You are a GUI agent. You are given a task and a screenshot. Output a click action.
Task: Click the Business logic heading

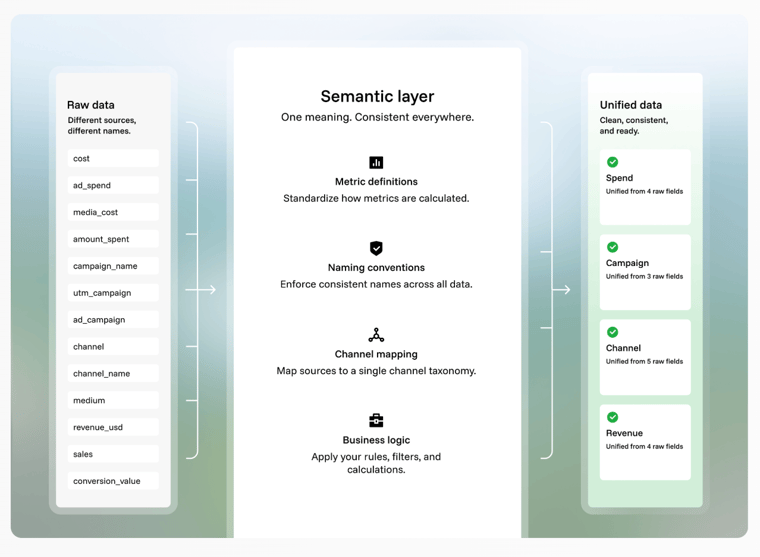(376, 440)
